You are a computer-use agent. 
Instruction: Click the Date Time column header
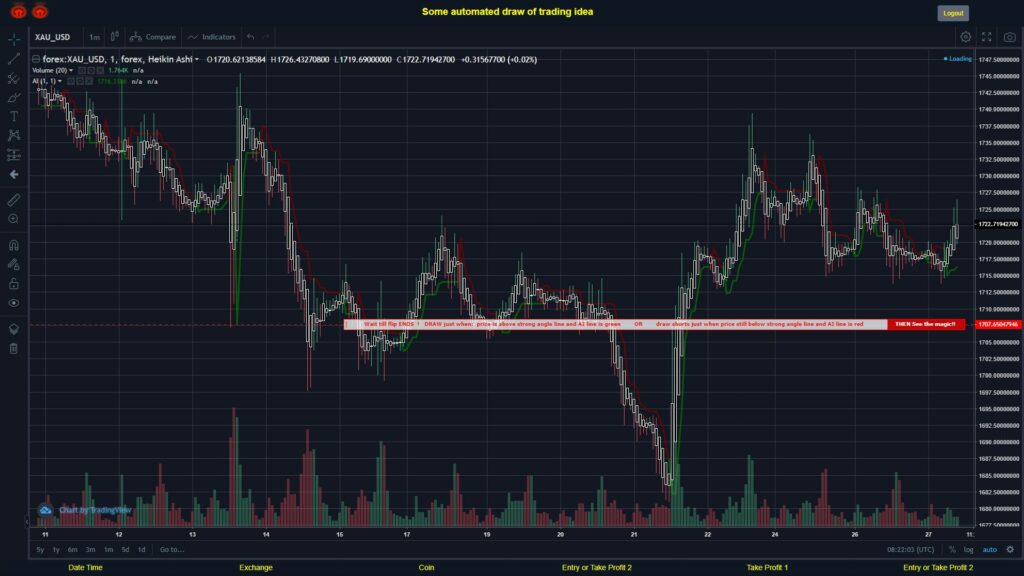click(x=86, y=568)
